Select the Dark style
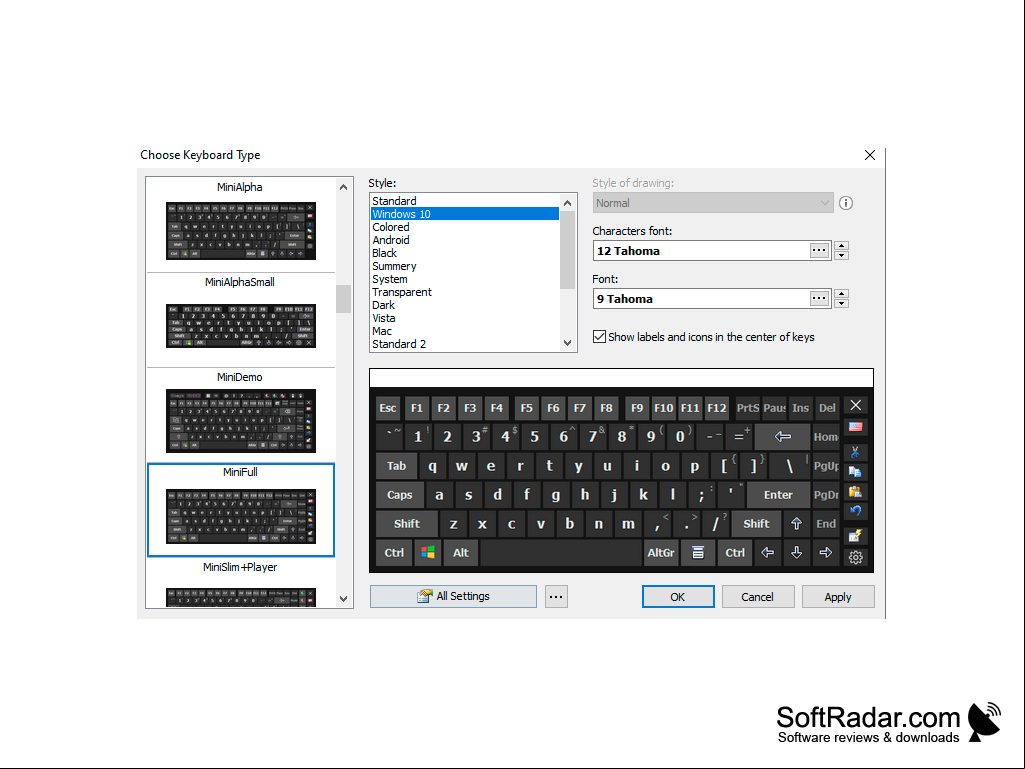Viewport: 1025px width, 769px height. click(465, 305)
